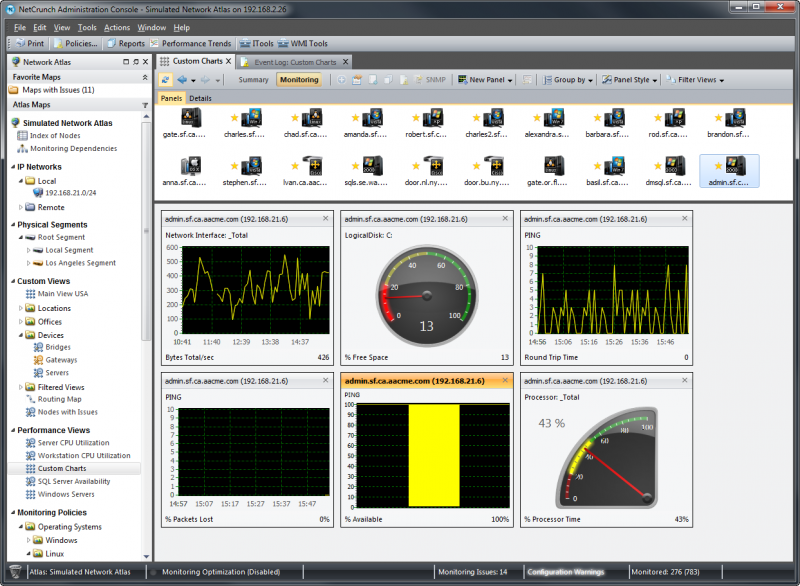
Task: Expand the Remote folder
Action: (21, 207)
